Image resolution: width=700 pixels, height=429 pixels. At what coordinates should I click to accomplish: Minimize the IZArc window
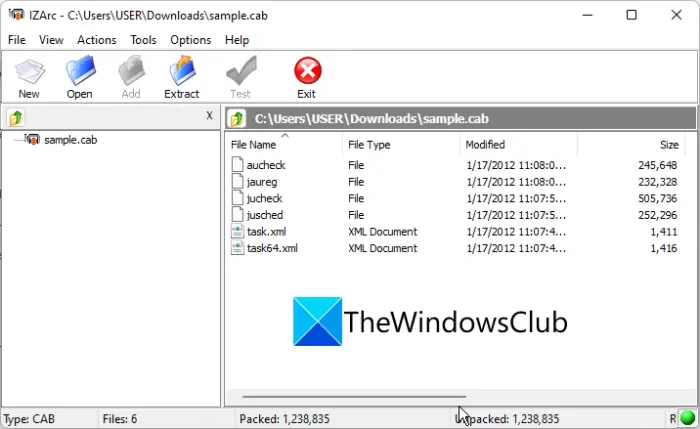[588, 15]
